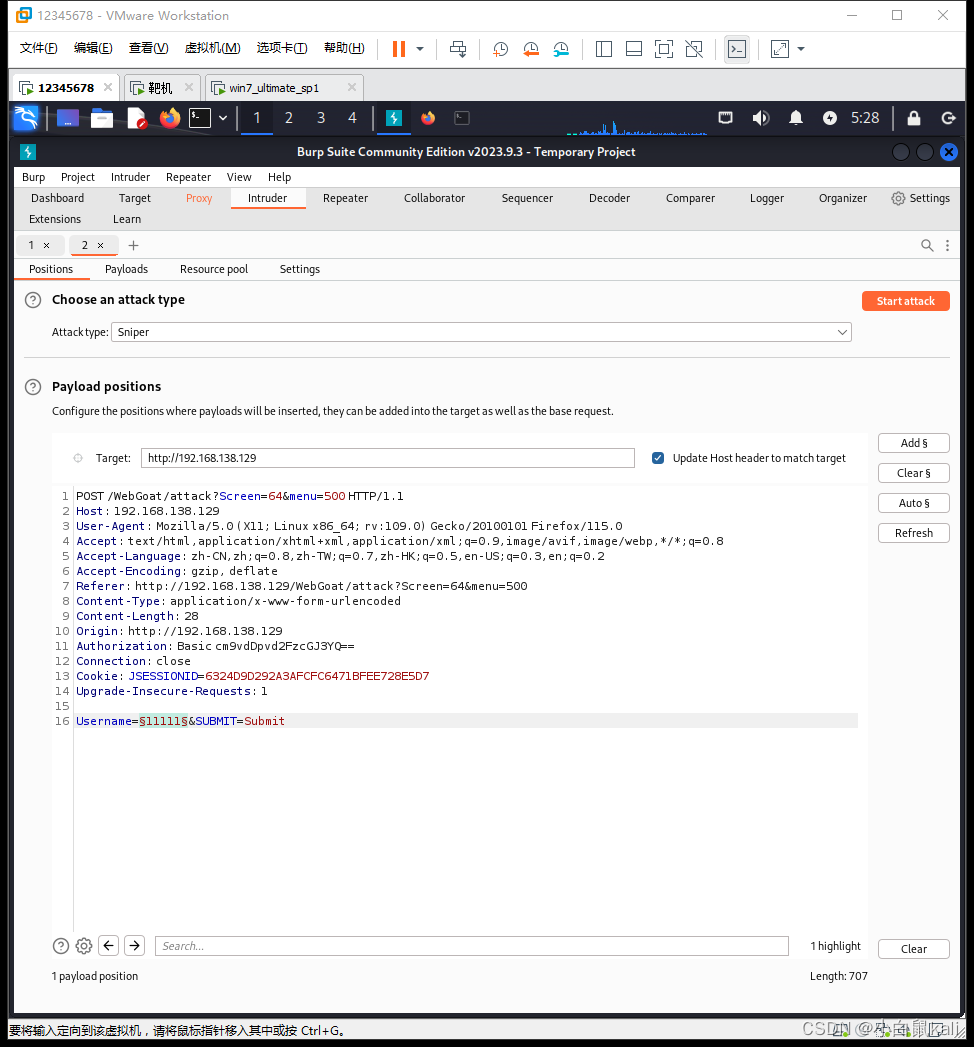Open the terminal emulator in Kali panel
The height and width of the screenshot is (1047, 974).
click(x=200, y=118)
